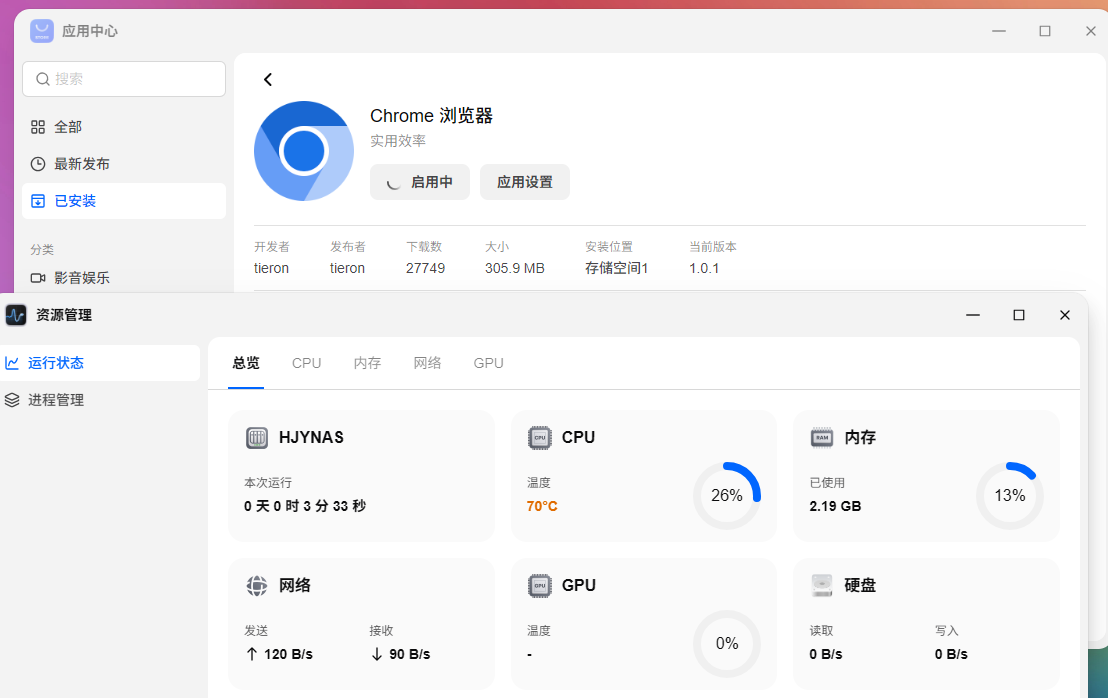
Task: Click the CPU 26% usage ring
Action: [726, 496]
